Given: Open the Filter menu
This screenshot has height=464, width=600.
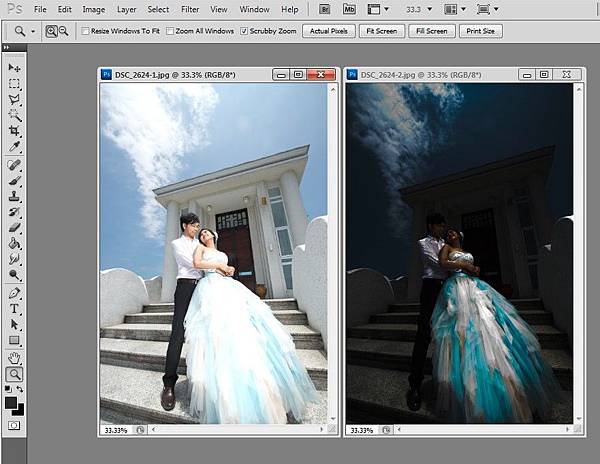Looking at the screenshot, I should [x=190, y=9].
